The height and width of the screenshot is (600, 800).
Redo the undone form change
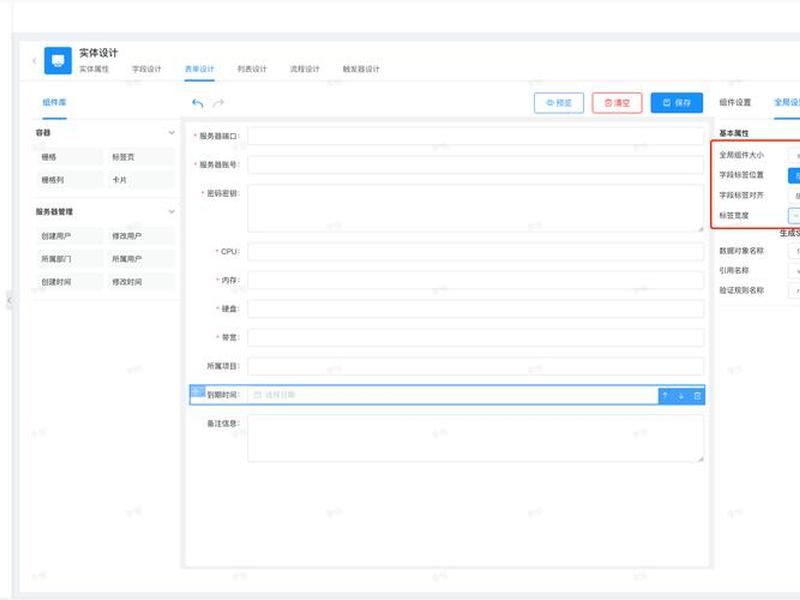coord(218,103)
